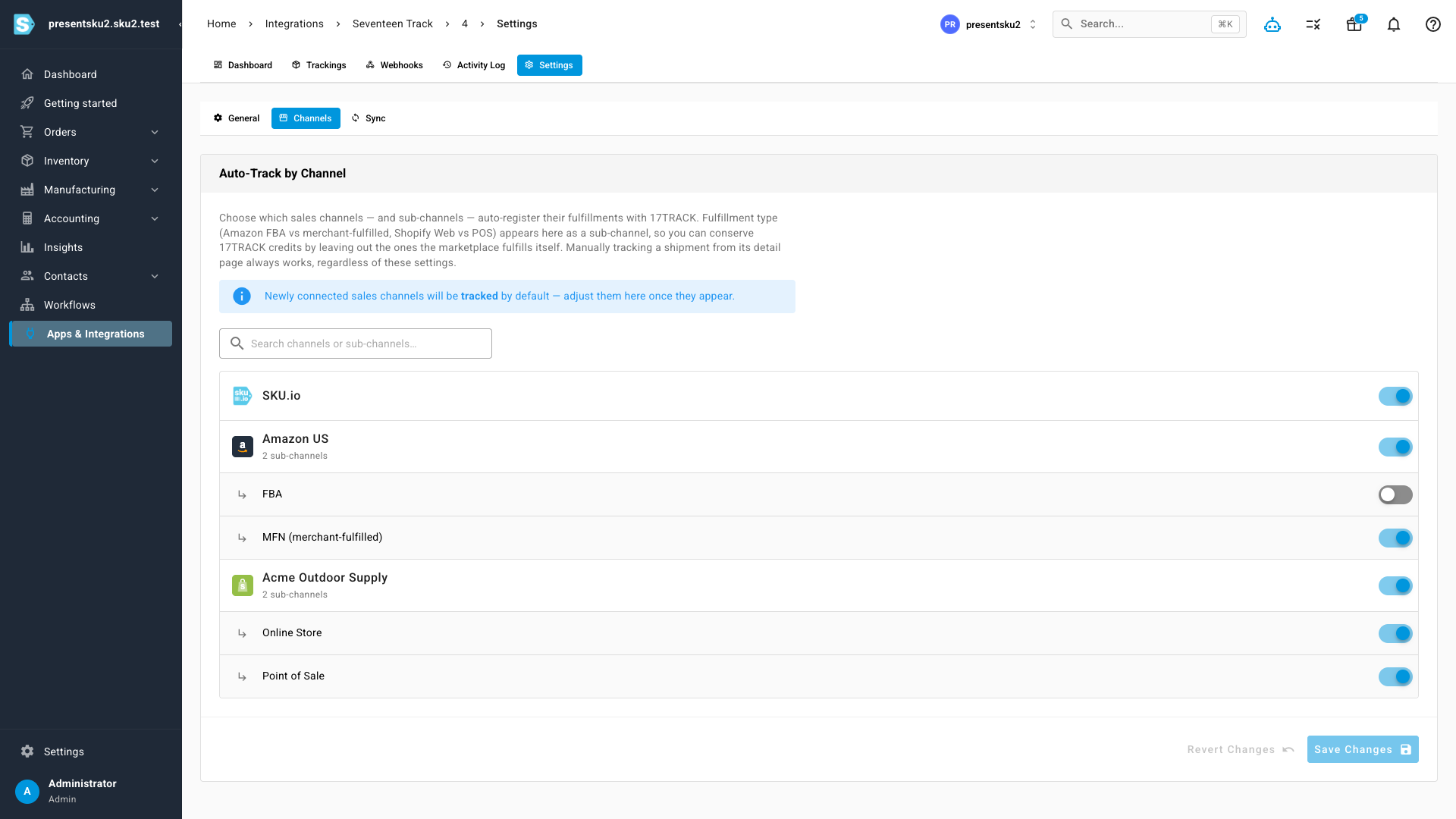Screen dimensions: 1456x819
Task: Open the help question mark icon
Action: [x=1433, y=24]
